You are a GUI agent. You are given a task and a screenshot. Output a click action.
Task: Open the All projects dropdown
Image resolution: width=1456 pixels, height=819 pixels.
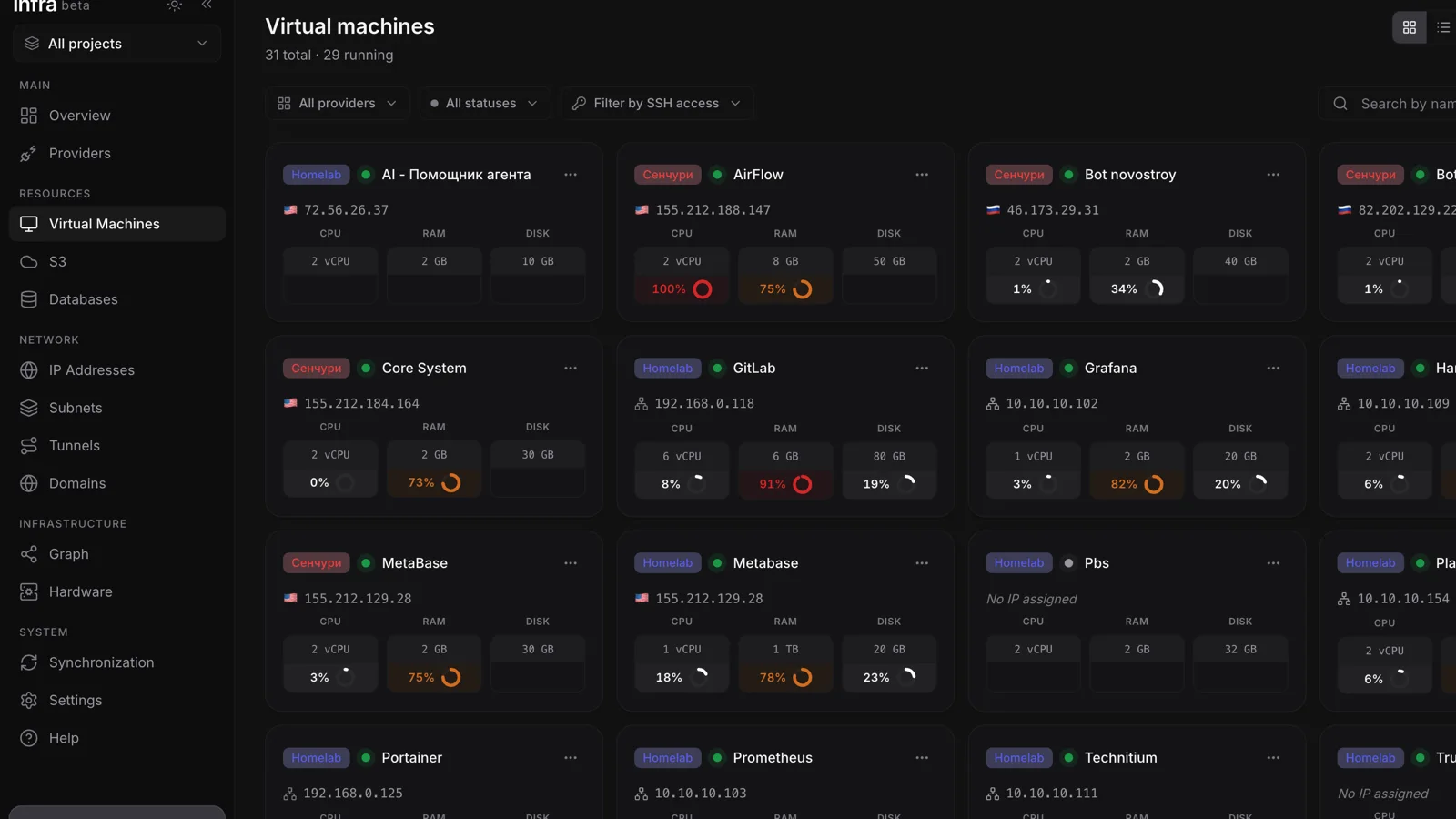(x=116, y=44)
